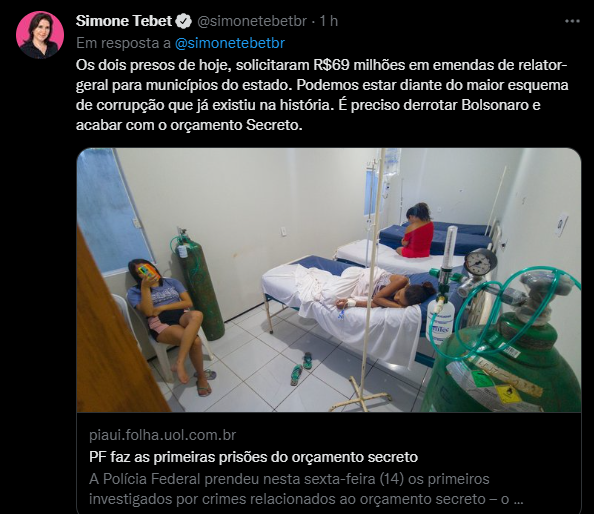Open the blue @simonetebetbr reply-to mention
Image resolution: width=594 pixels, height=514 pixels.
click(x=230, y=43)
